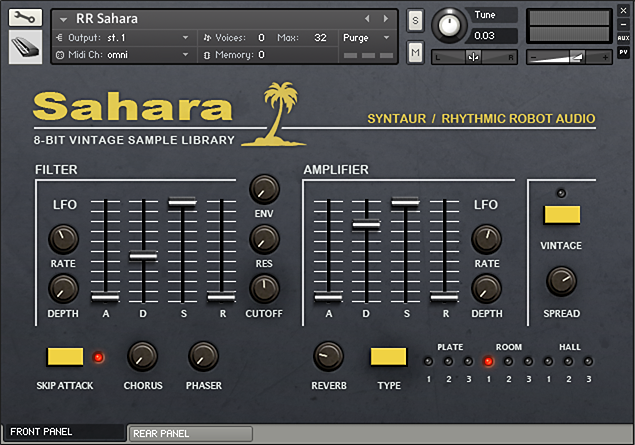Select Room 2 reverb LED
This screenshot has width=635, height=445.
(x=509, y=361)
